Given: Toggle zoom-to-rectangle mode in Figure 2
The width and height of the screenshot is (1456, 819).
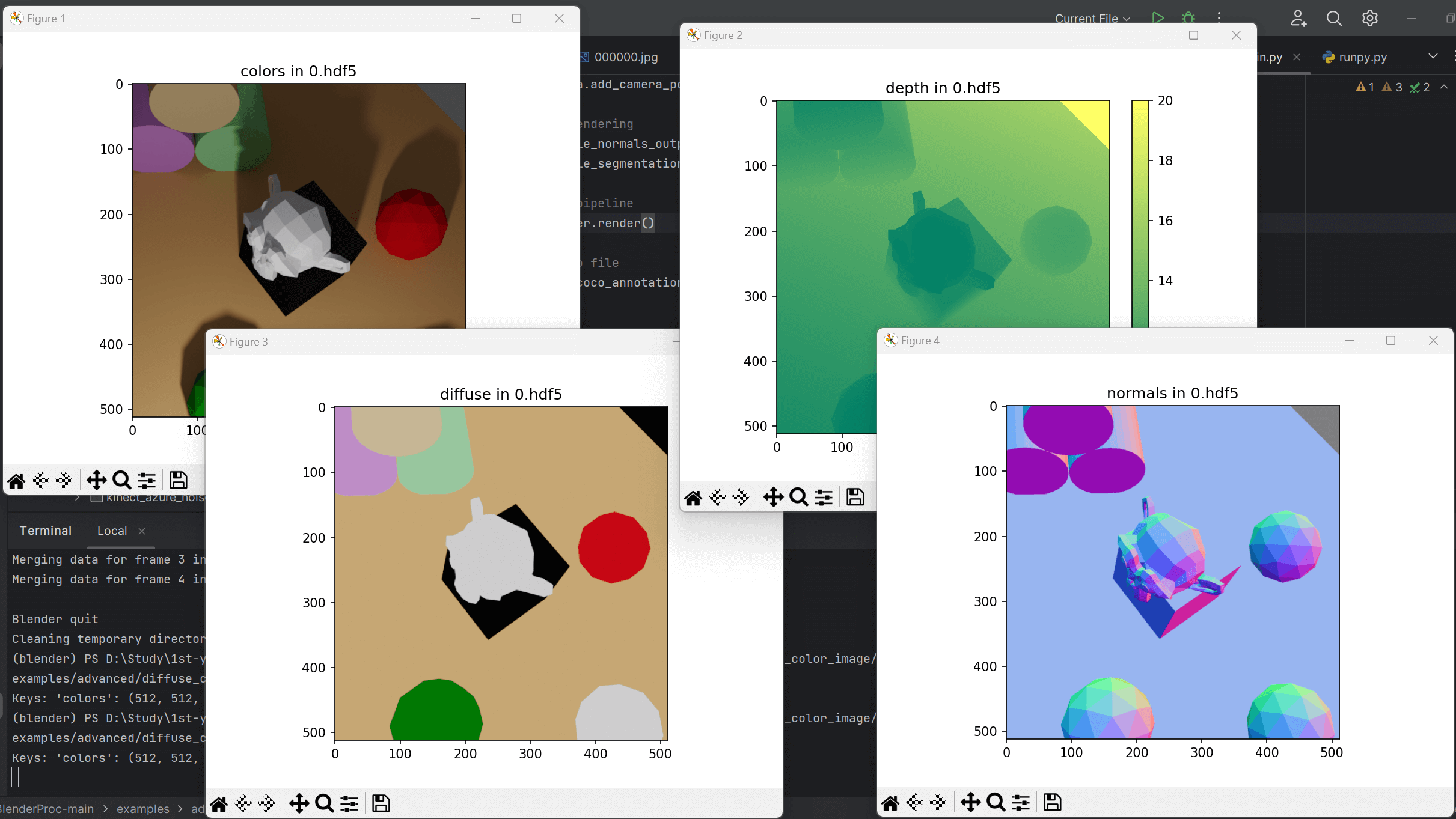Looking at the screenshot, I should pos(798,497).
